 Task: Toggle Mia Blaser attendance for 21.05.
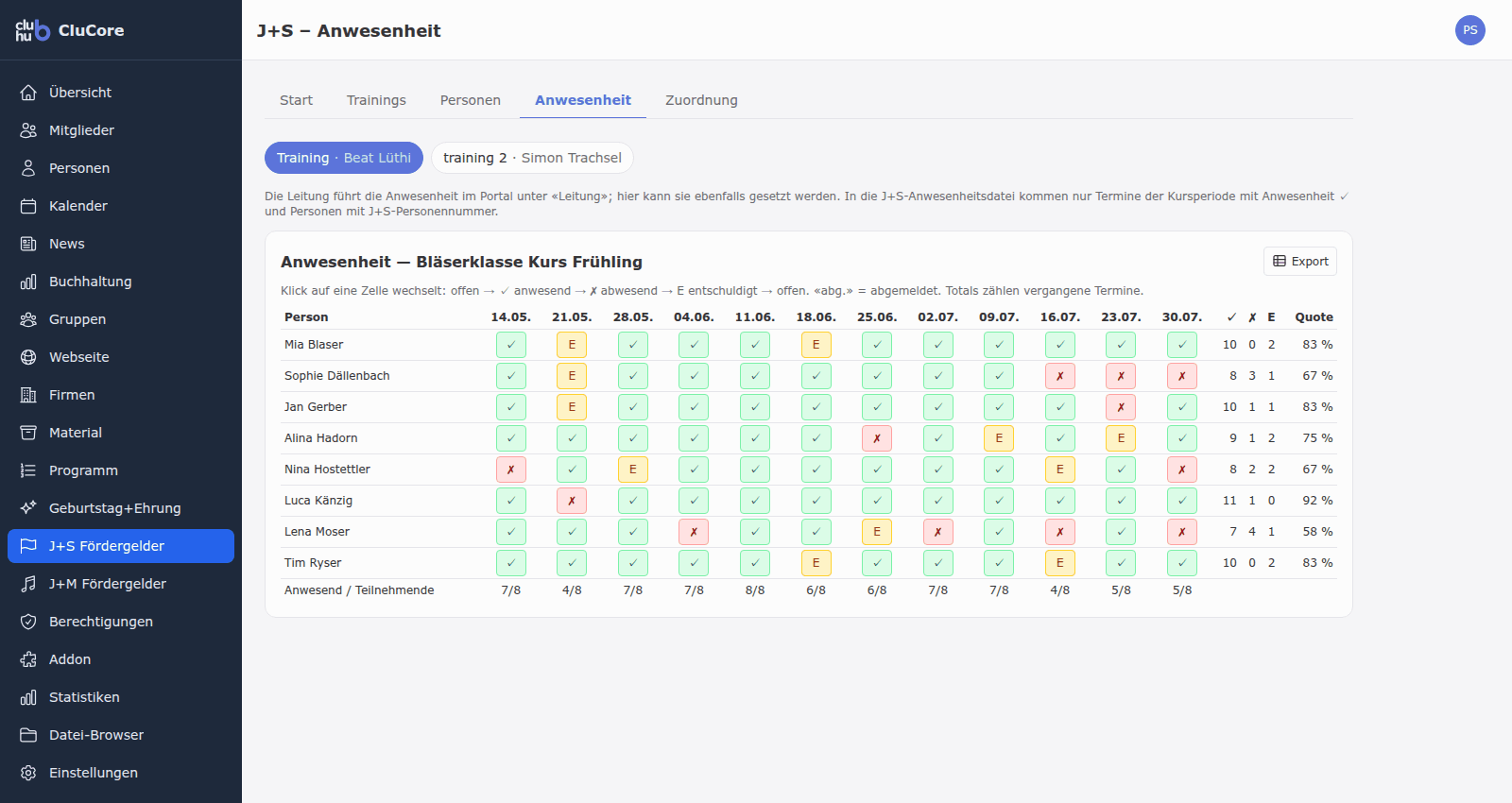(572, 345)
